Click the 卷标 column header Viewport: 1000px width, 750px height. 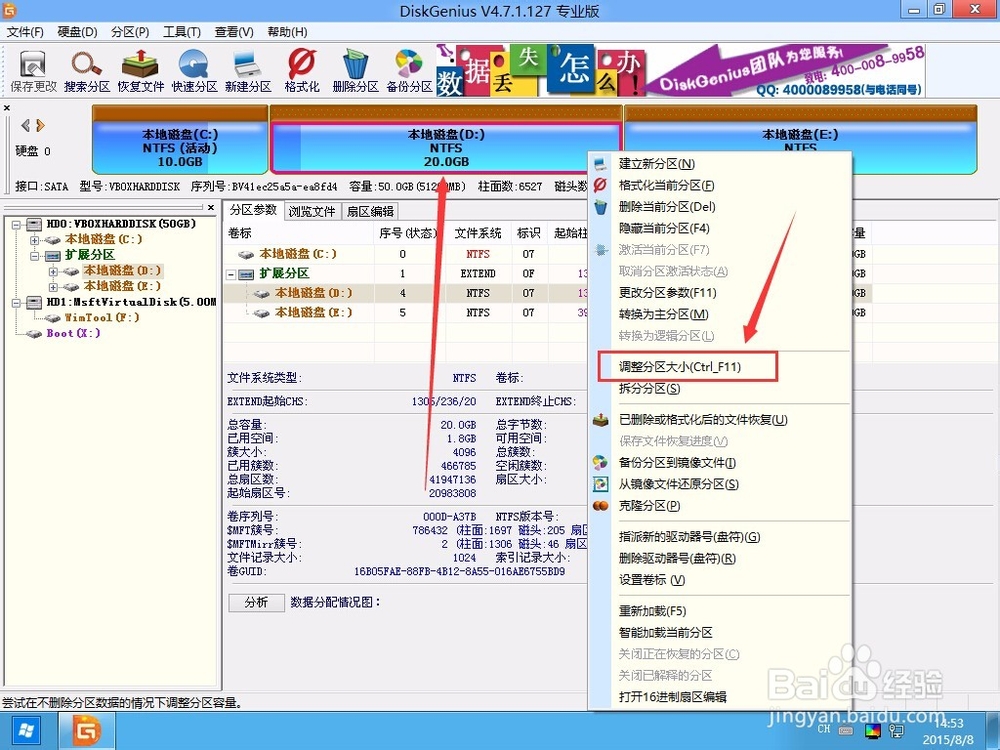pyautogui.click(x=298, y=233)
